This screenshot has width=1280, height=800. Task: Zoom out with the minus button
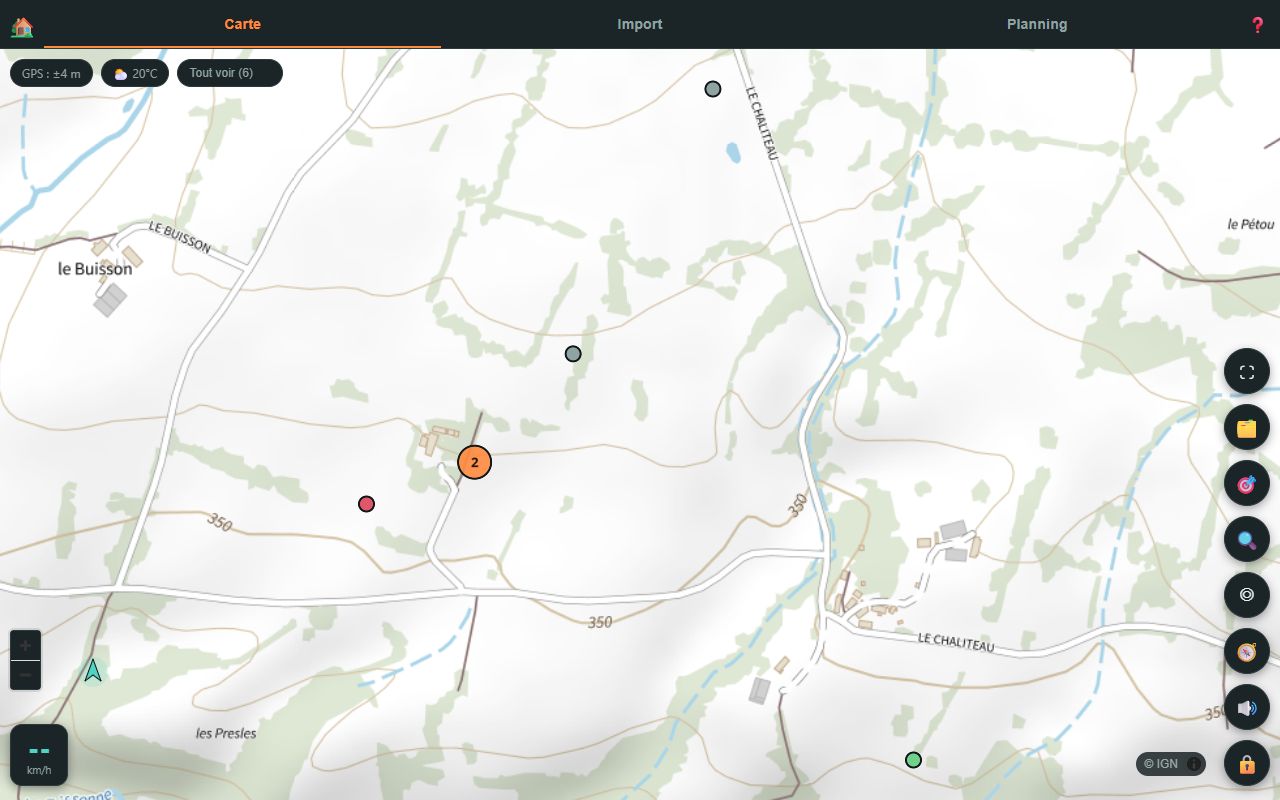[x=26, y=675]
